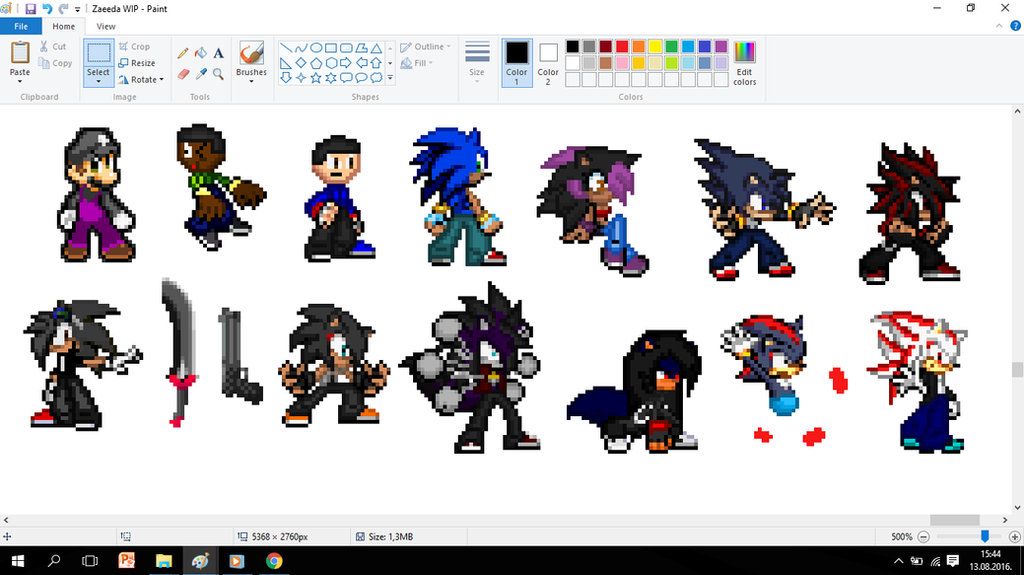The height and width of the screenshot is (575, 1024).
Task: Choose the Curve shape
Action: pos(300,48)
